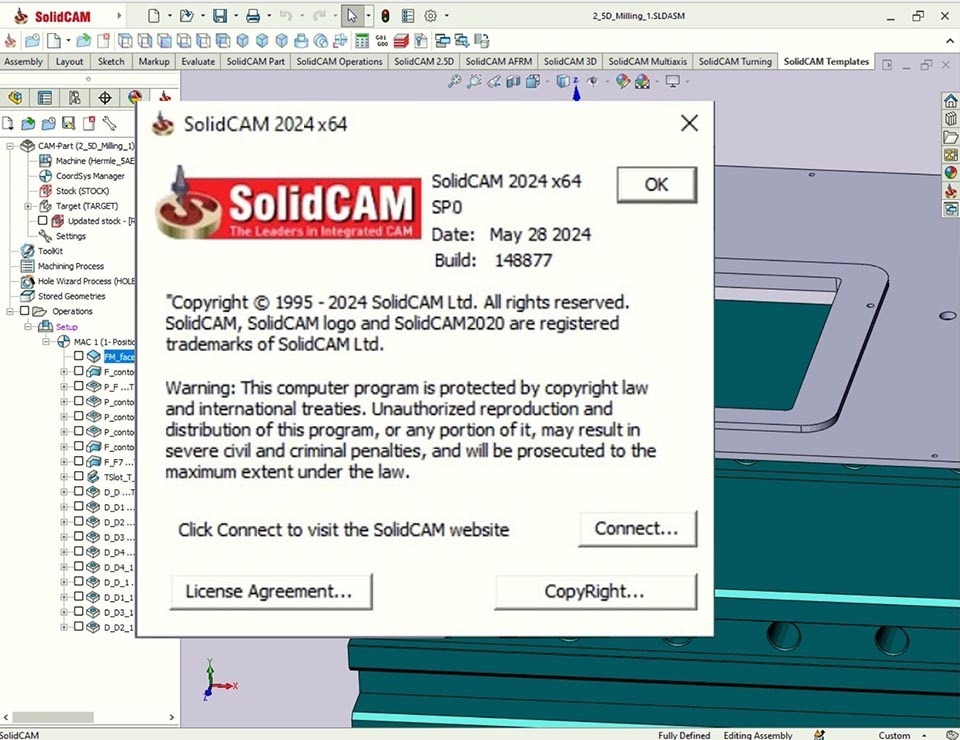Click OK in the SolidCAM about dialog
Viewport: 960px width, 740px height.
pos(656,184)
